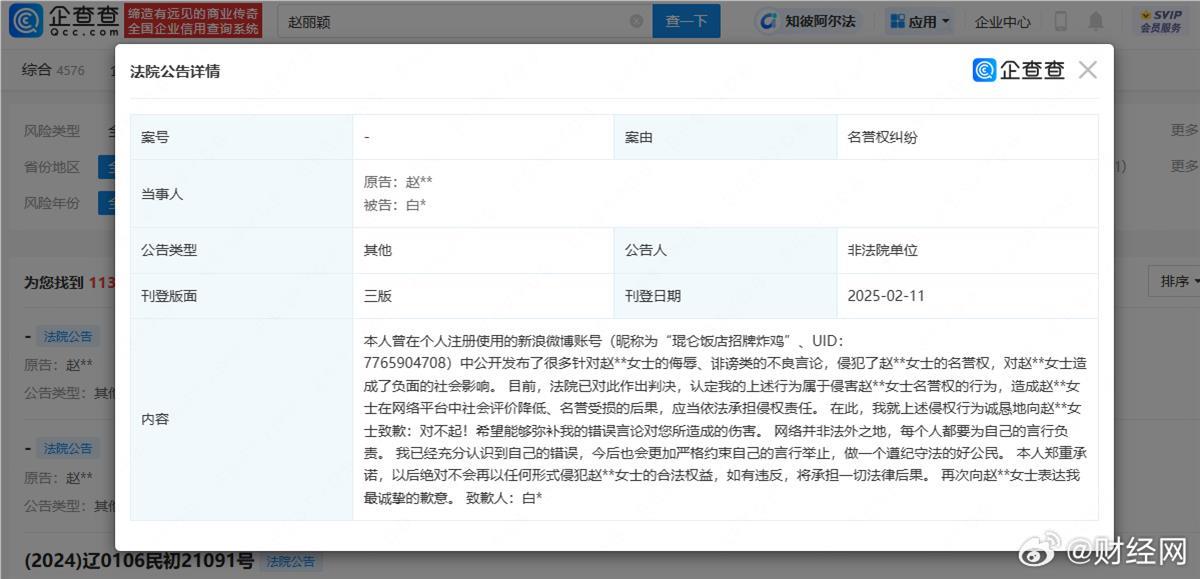Click a 法院公告 tag label
The image size is (1200, 579).
coord(67,336)
